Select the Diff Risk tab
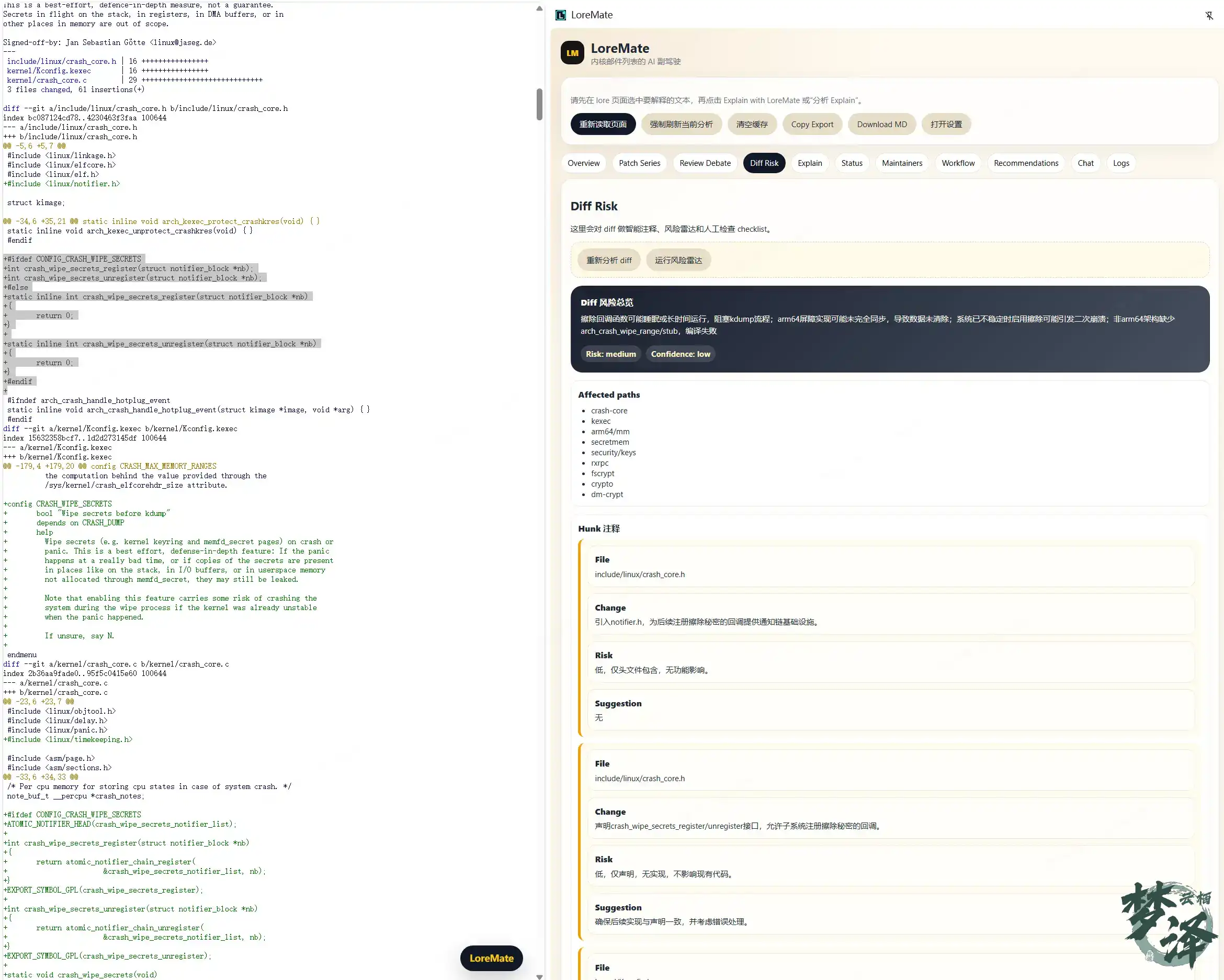The image size is (1224, 980). [764, 163]
